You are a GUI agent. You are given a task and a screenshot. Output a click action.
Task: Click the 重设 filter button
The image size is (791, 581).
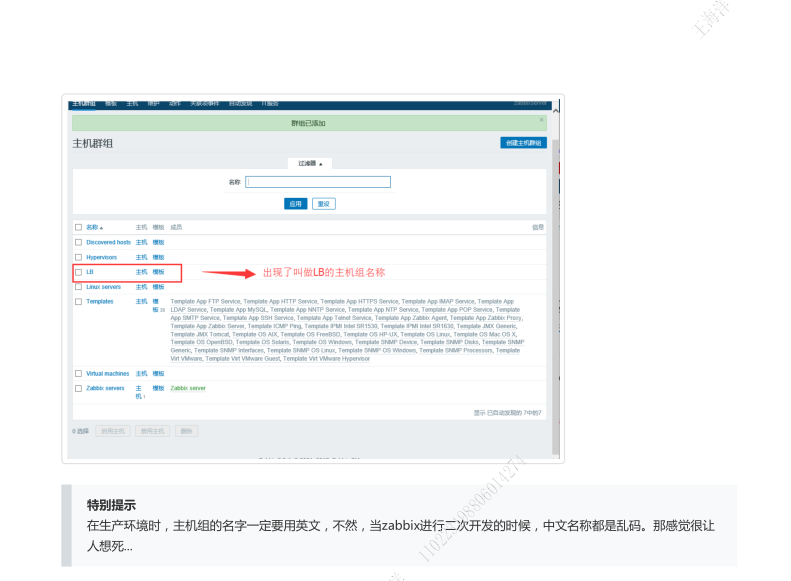323,204
